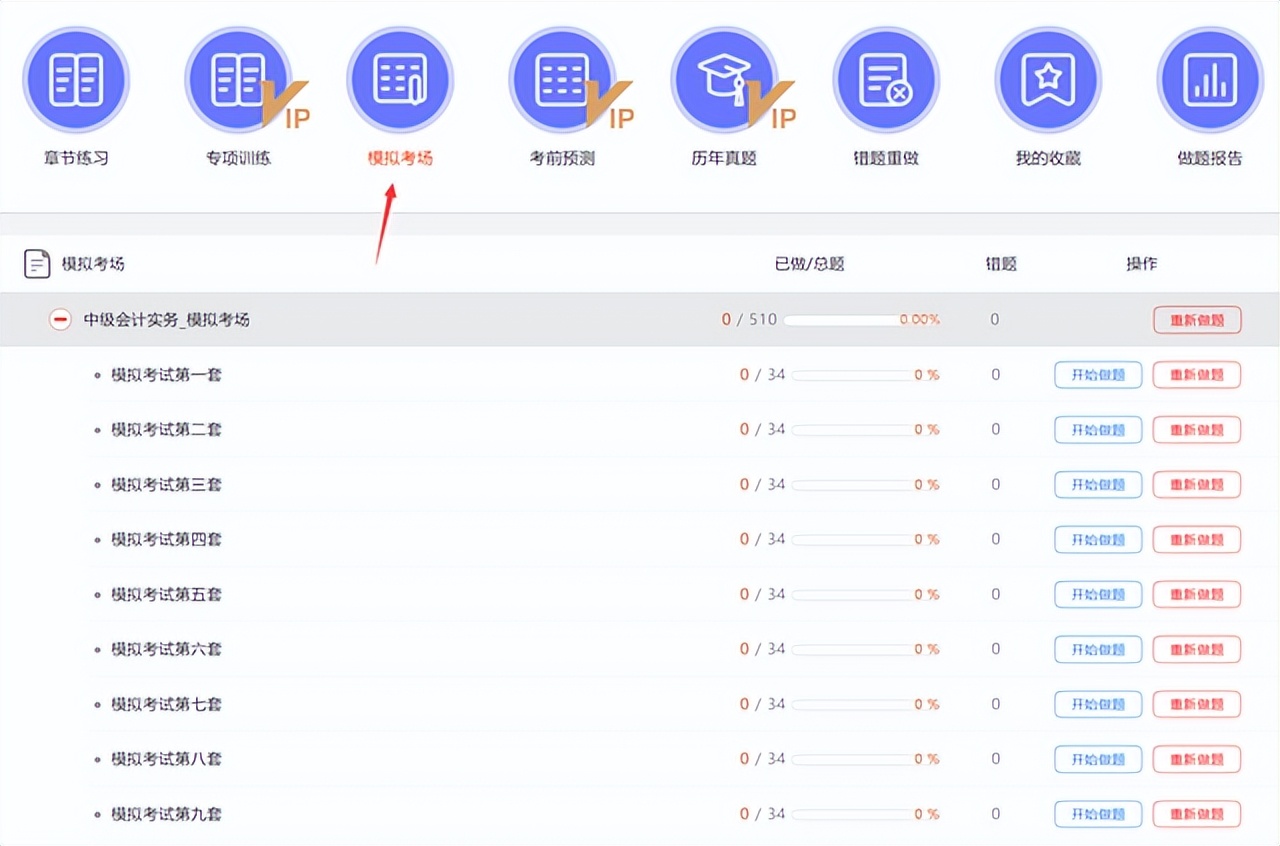
Task: Click 重新做题 on the 中级会计实务 row
Action: 1197,319
